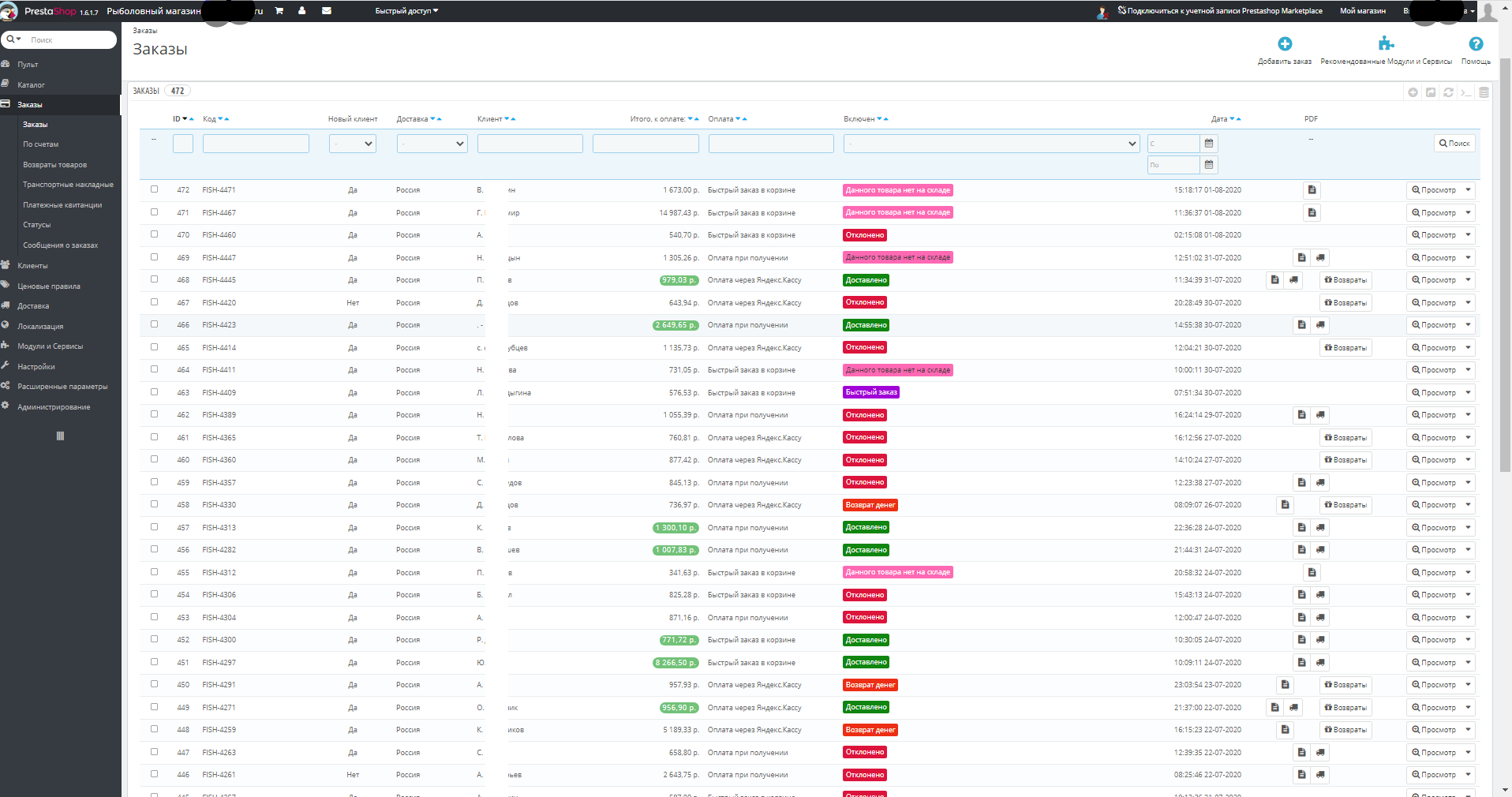Viewport: 1512px width, 797px height.
Task: Open the Доставка filter dropdown
Action: point(432,144)
